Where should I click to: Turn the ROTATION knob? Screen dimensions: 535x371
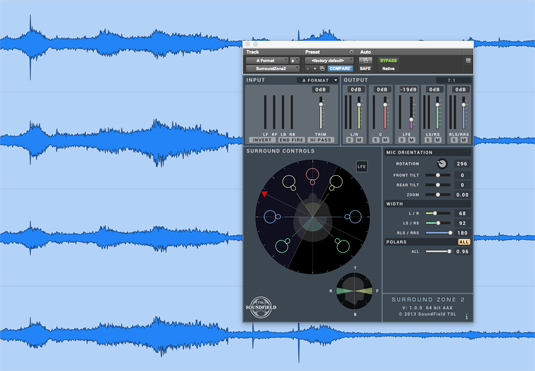coord(442,164)
